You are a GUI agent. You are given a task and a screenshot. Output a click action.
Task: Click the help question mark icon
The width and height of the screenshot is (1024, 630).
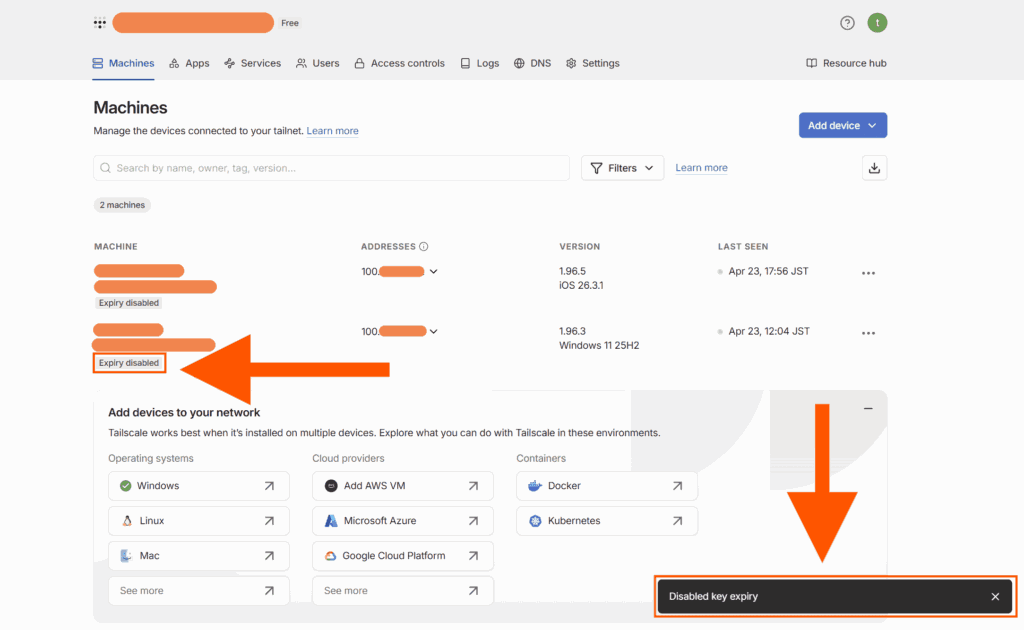(x=847, y=23)
